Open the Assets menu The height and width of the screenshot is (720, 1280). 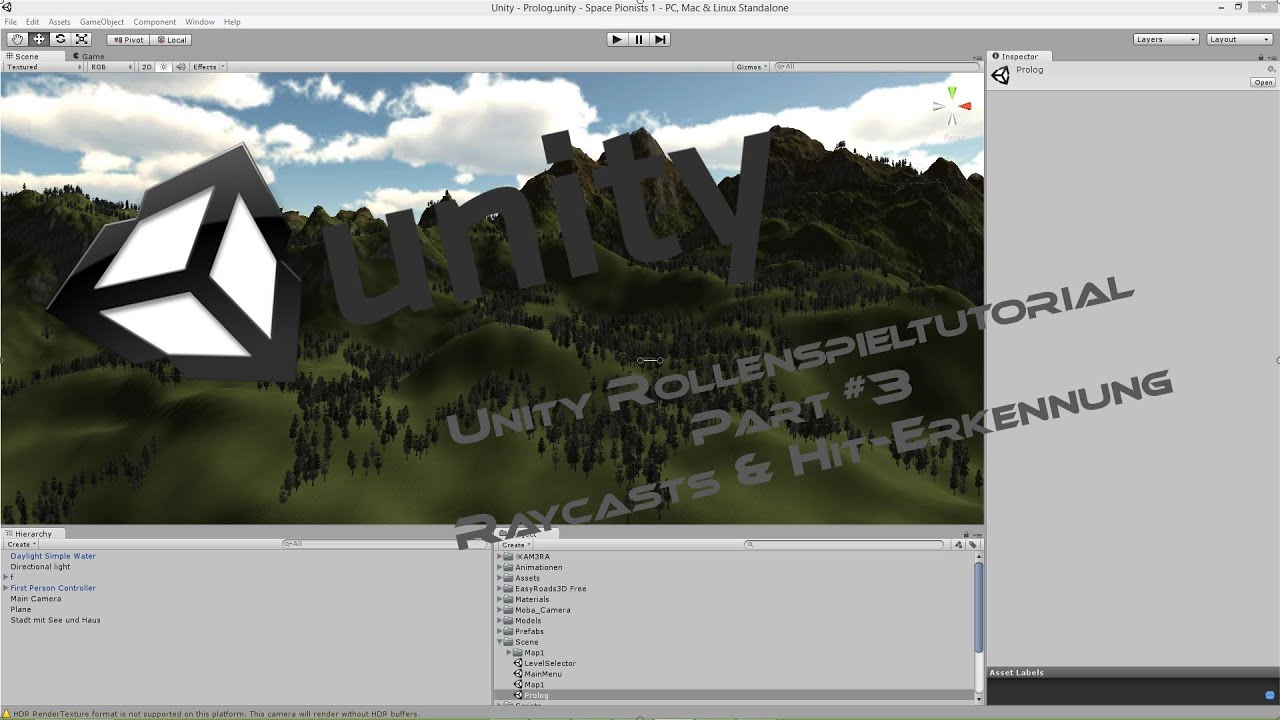click(x=59, y=22)
